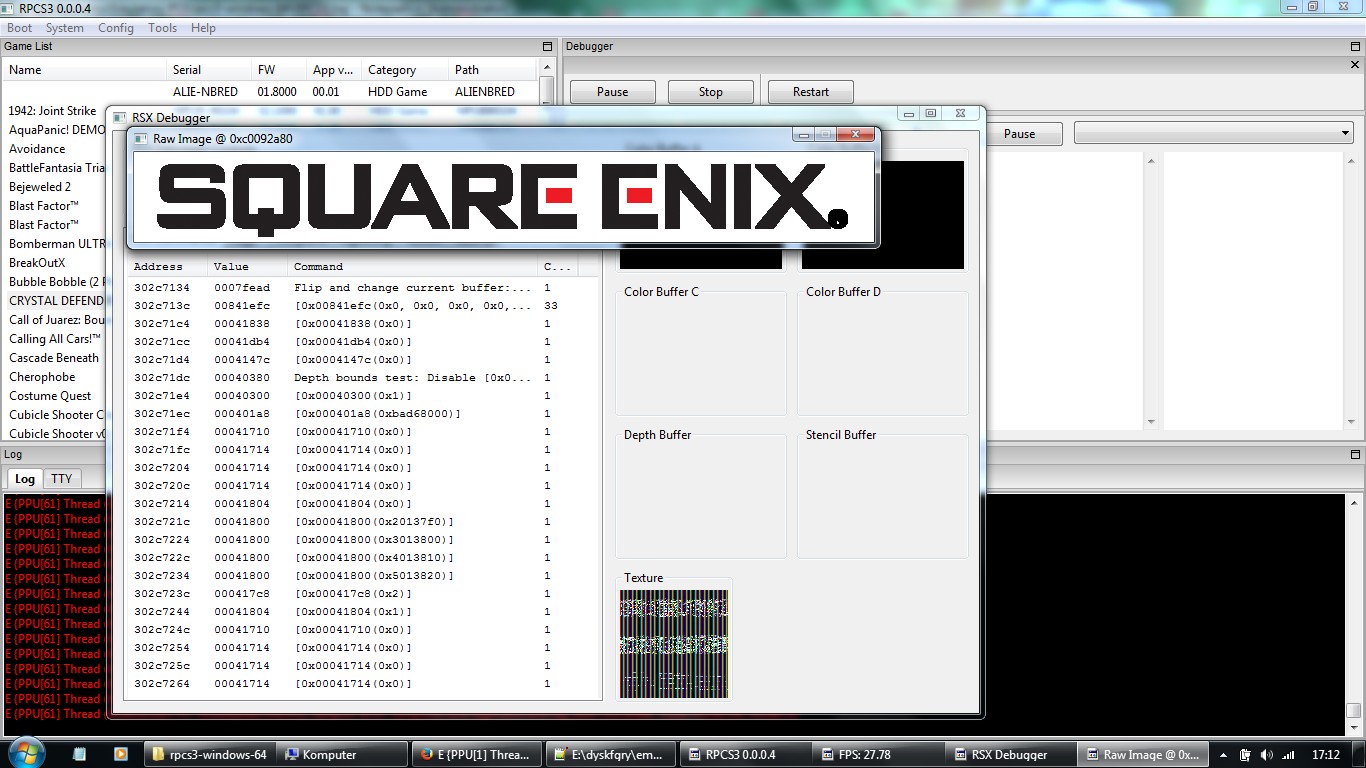Open the thread selection combo box

[1213, 133]
